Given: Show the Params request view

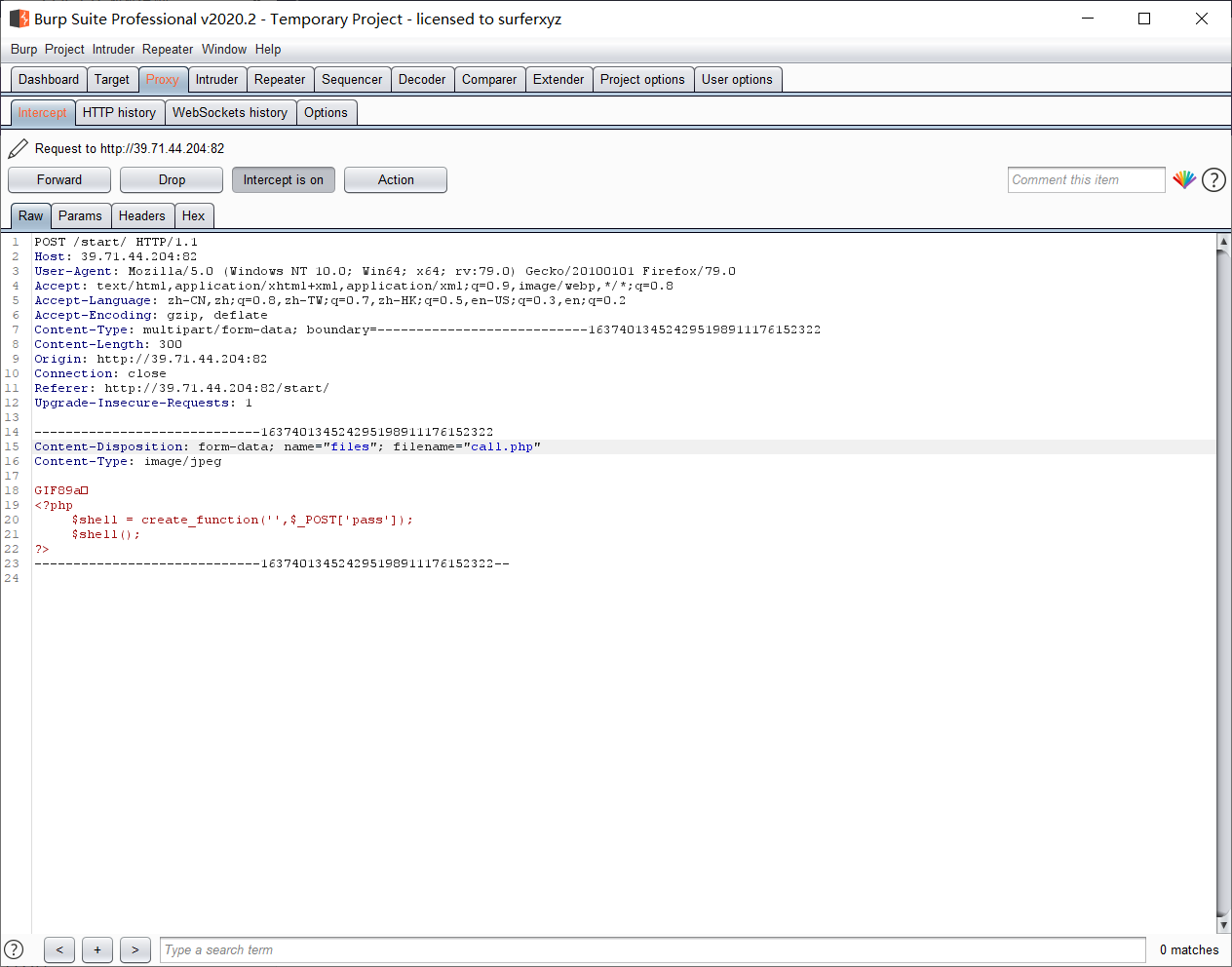Looking at the screenshot, I should [x=80, y=216].
